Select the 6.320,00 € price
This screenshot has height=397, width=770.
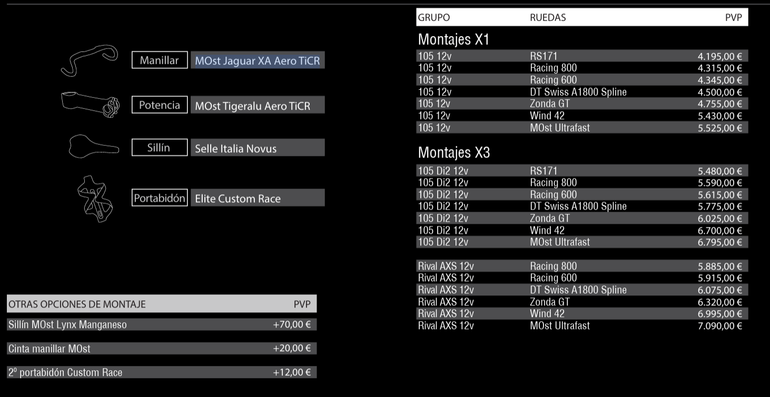719,302
